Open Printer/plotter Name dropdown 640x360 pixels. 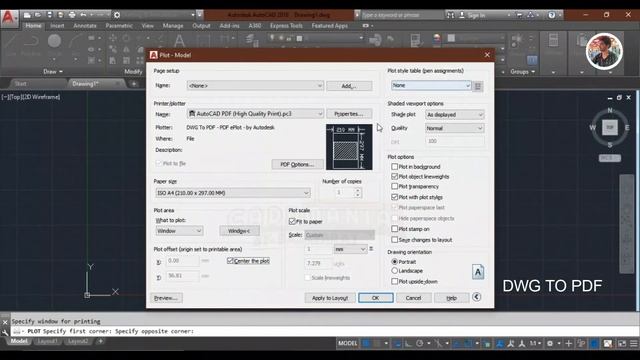point(255,114)
